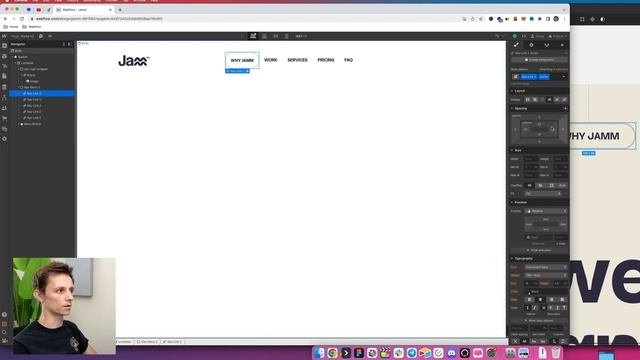Screen dimensions: 640x360
Task: Open the Assets panel
Action: (x=4, y=129)
